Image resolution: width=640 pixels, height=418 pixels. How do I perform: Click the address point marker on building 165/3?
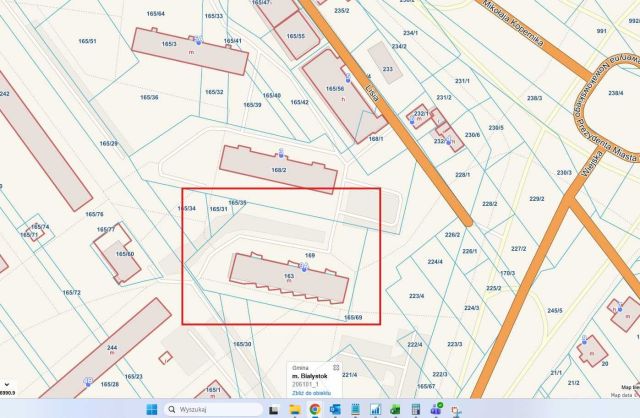[x=199, y=40]
